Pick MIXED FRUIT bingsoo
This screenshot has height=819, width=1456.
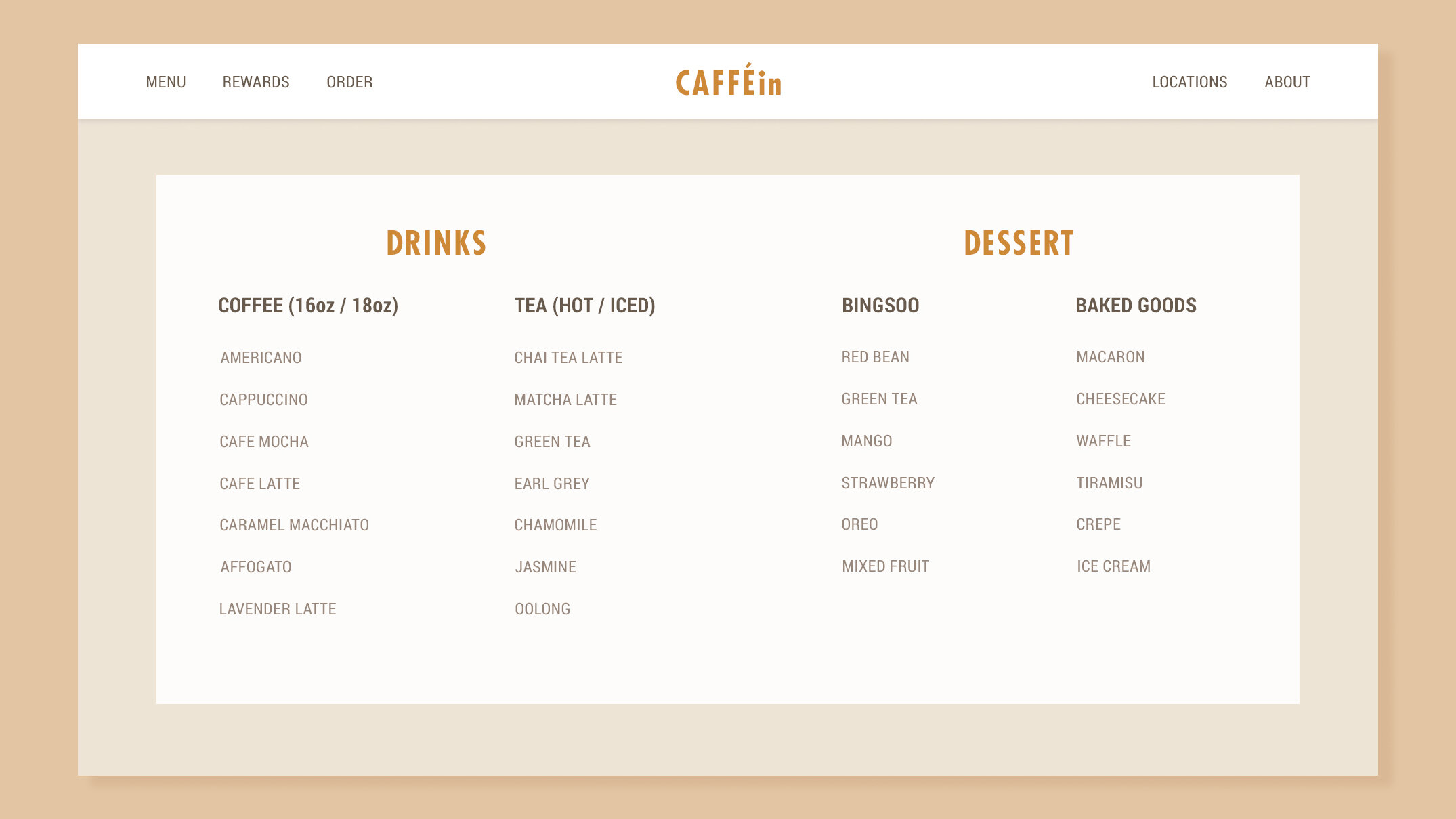(885, 566)
